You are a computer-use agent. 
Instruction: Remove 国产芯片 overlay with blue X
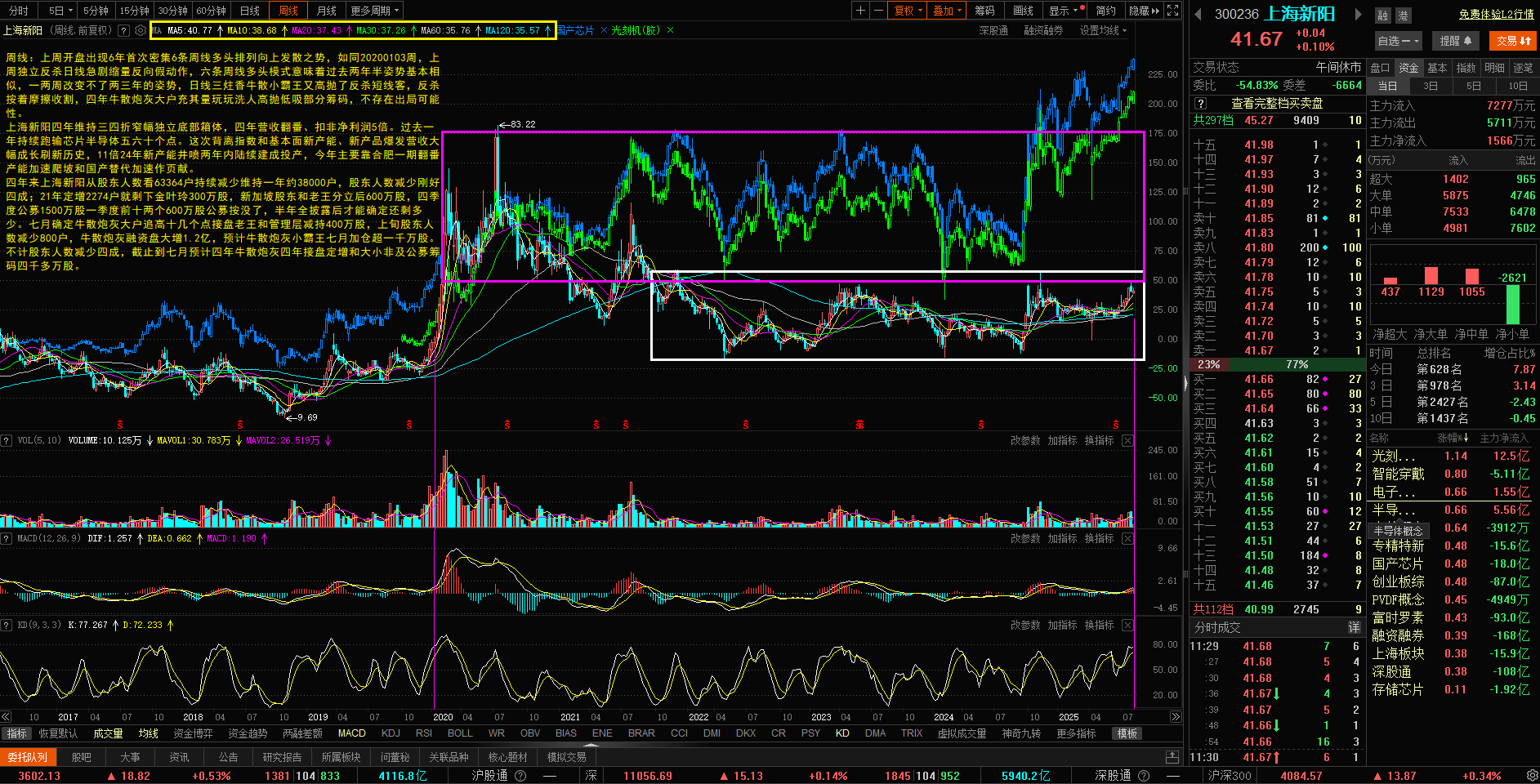pos(604,30)
